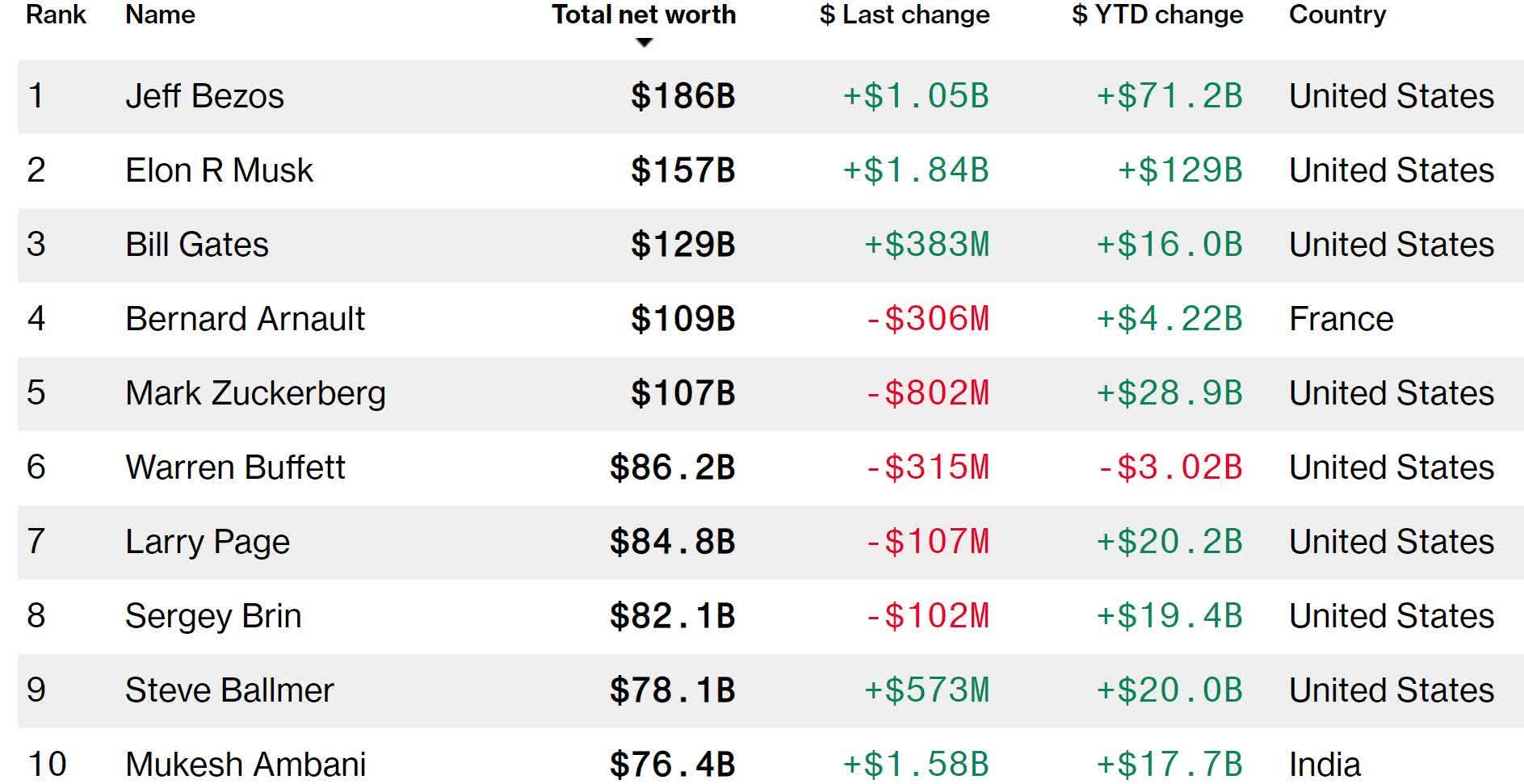Click Sergey Brin's name
The height and width of the screenshot is (784, 1524).
click(x=213, y=616)
